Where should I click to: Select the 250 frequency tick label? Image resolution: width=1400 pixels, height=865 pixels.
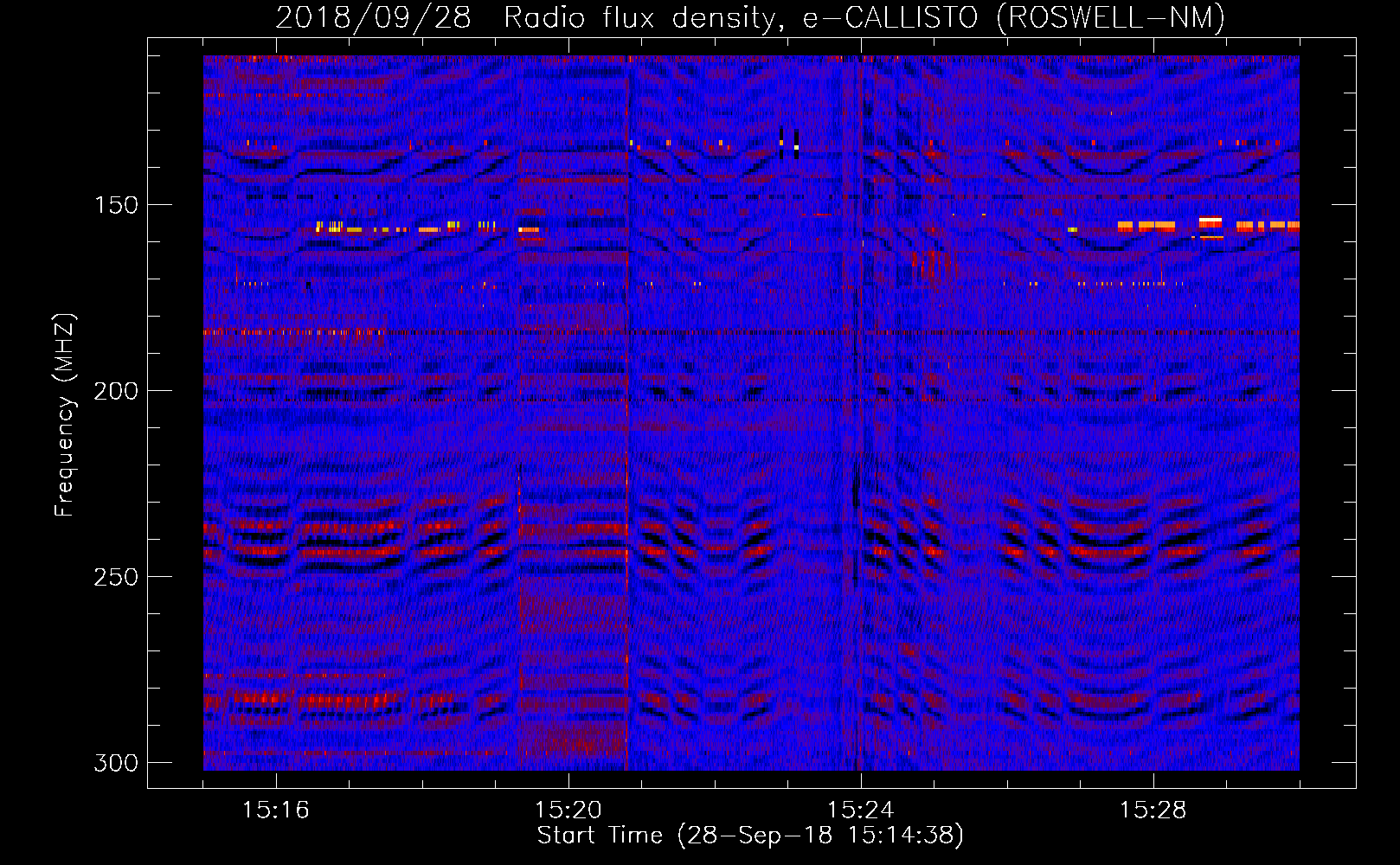point(116,577)
